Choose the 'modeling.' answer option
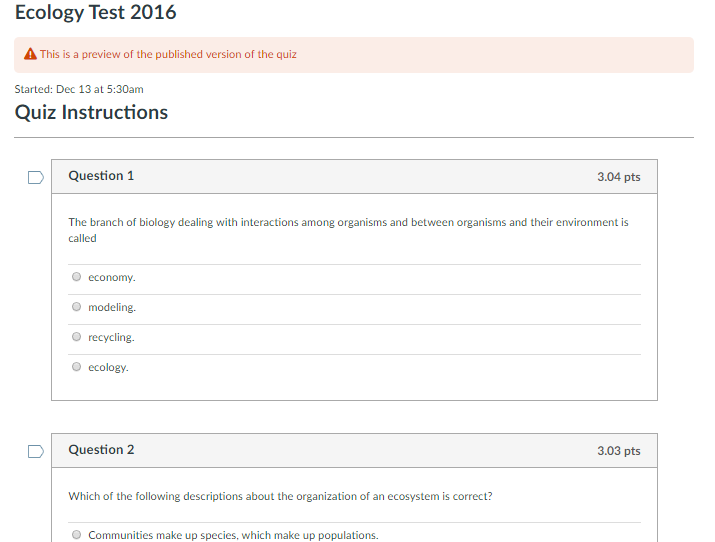 (76, 307)
